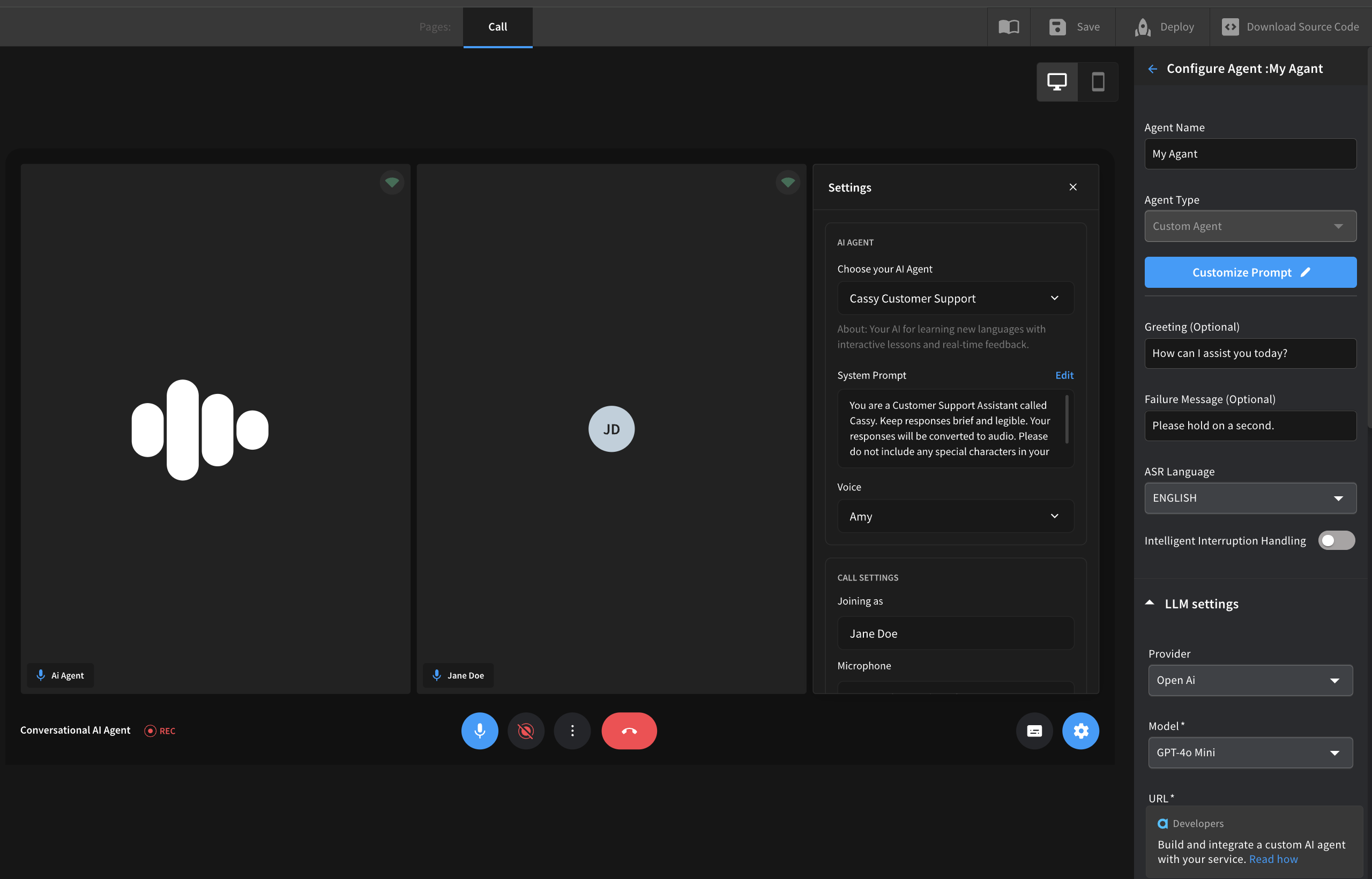
Task: Click the more options three-dot icon
Action: click(572, 730)
